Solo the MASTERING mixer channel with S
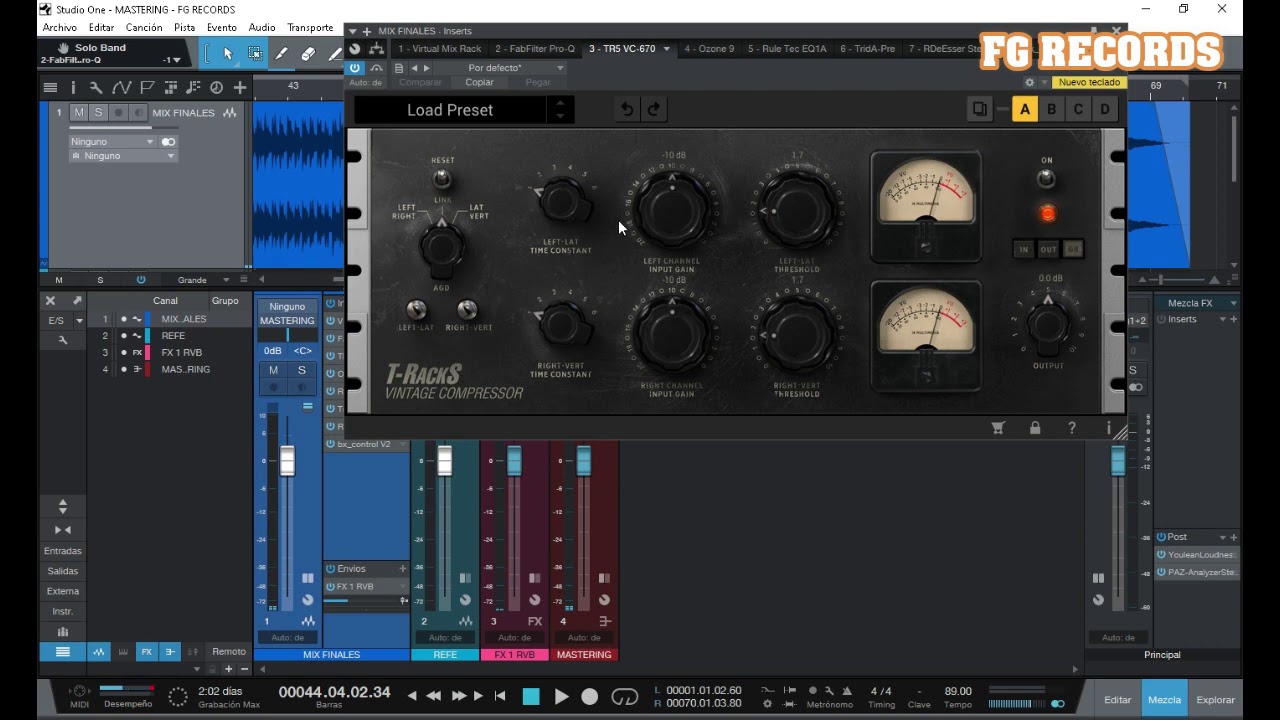Viewport: 1280px width, 720px height. point(301,370)
